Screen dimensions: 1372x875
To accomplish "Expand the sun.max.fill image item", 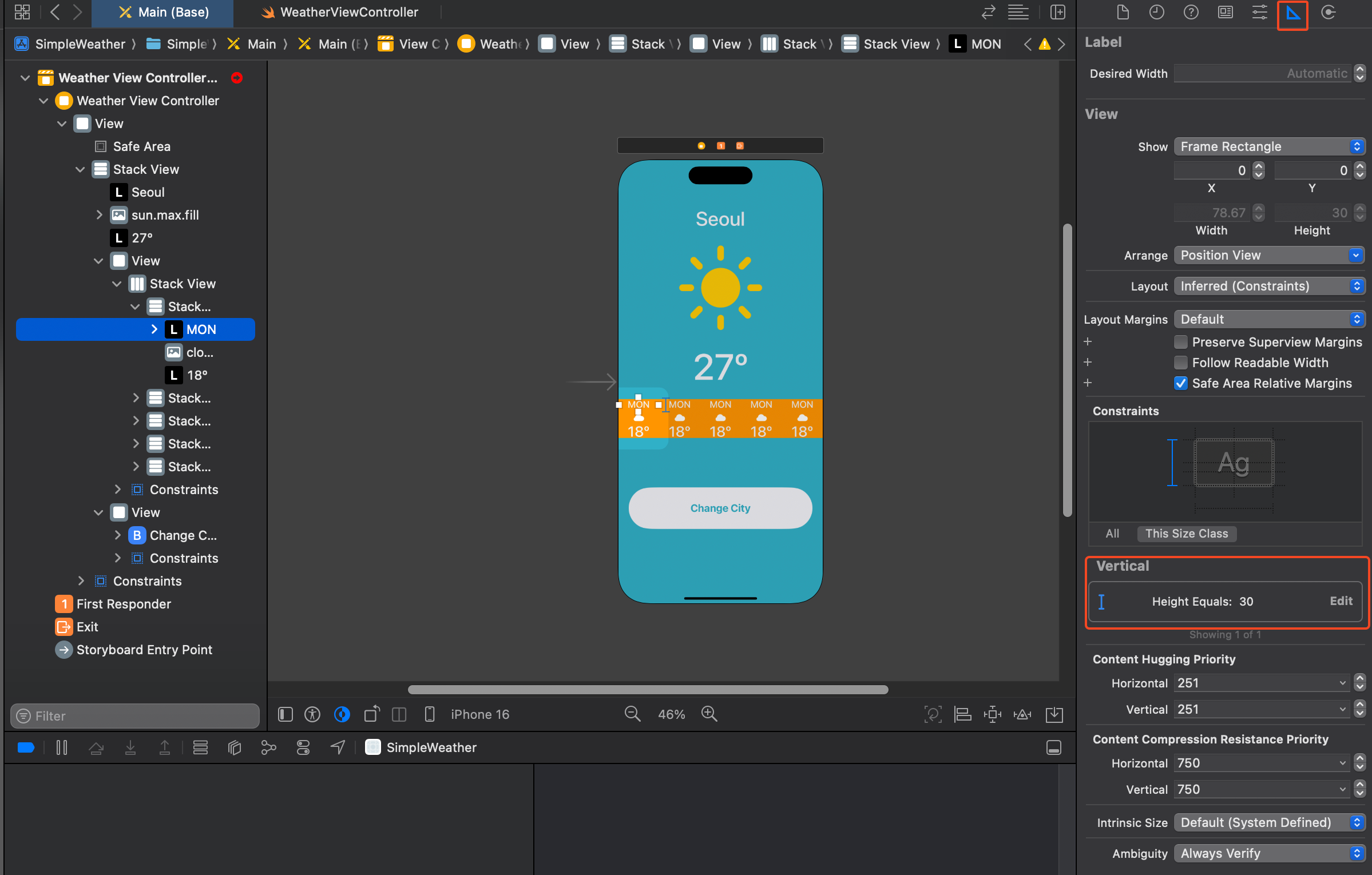I will click(x=99, y=215).
